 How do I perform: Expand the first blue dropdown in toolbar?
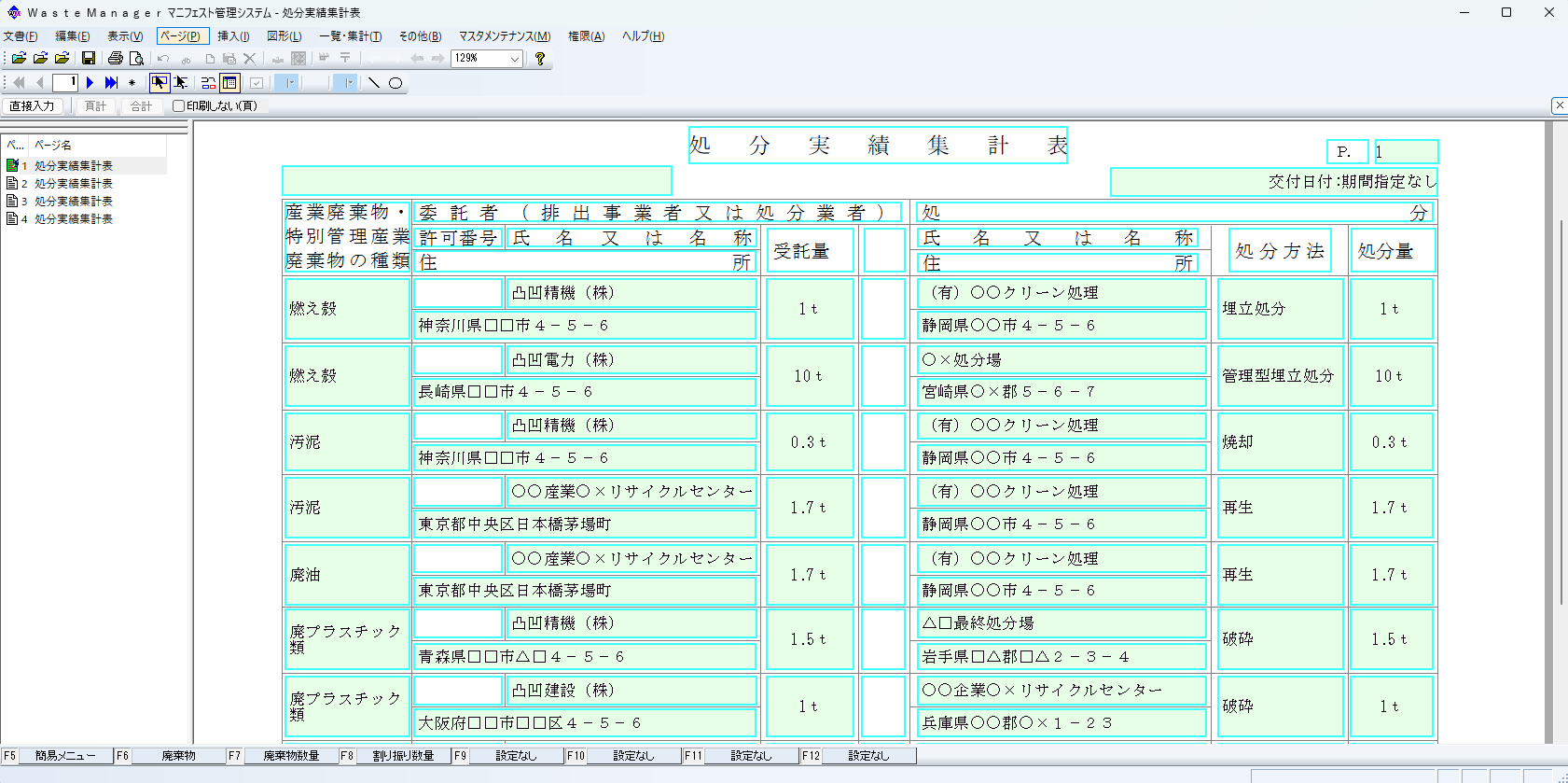tap(291, 83)
